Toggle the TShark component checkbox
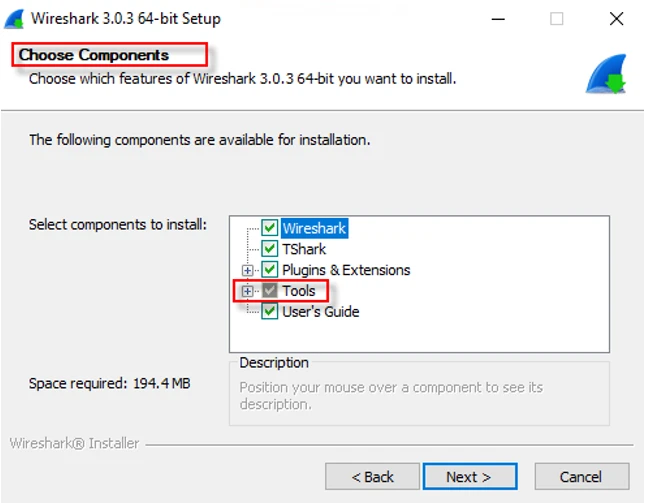This screenshot has width=648, height=503. click(270, 249)
